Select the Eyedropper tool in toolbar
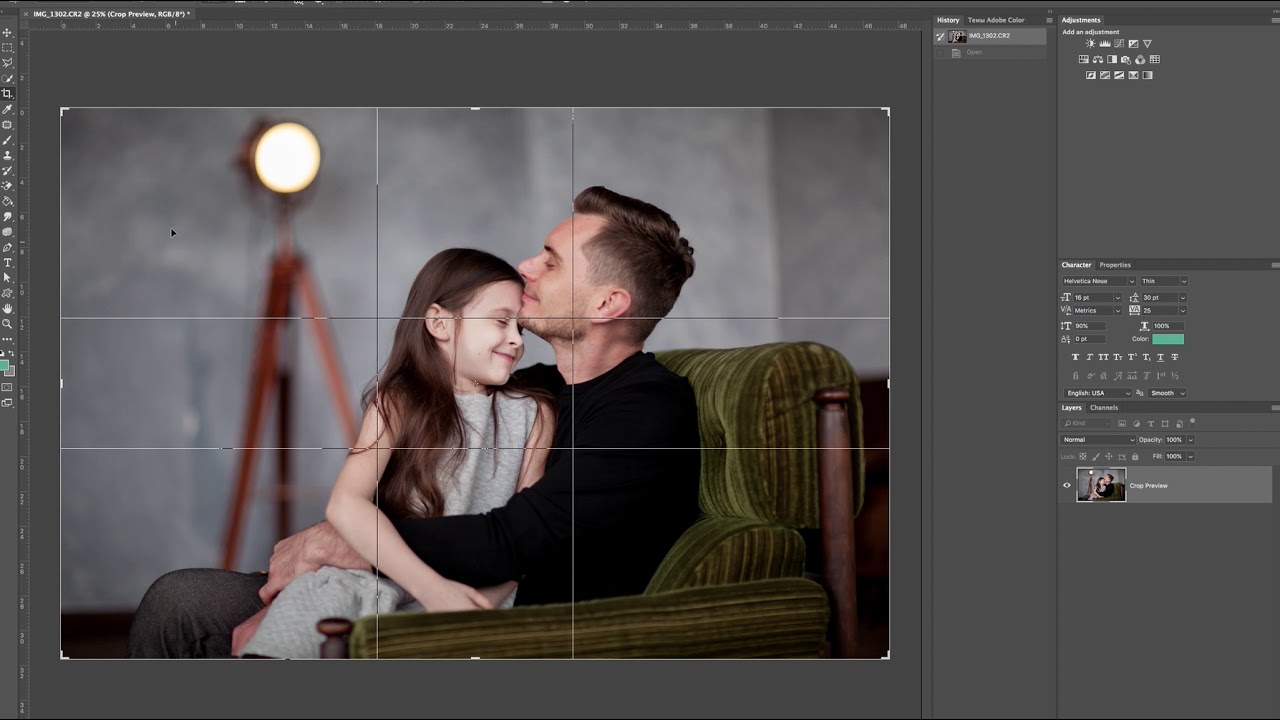Screen dimensions: 1280x720 click(x=7, y=109)
